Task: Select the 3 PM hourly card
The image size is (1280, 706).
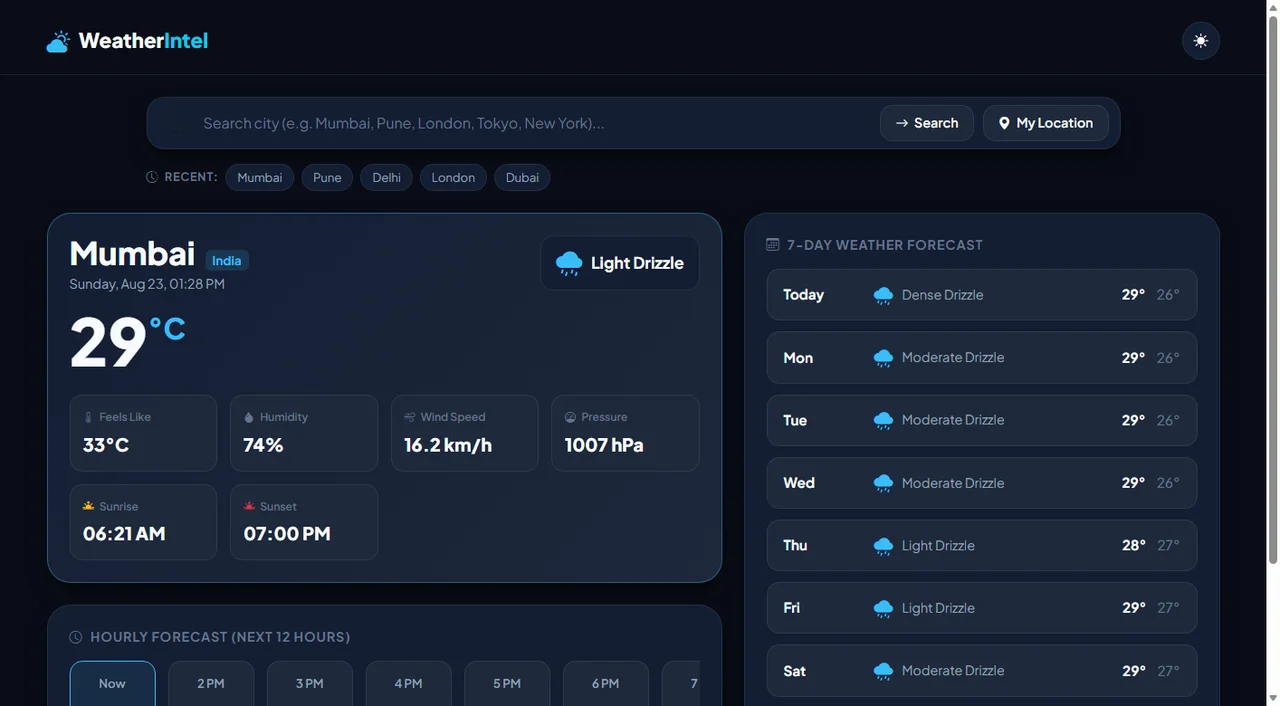Action: point(310,684)
